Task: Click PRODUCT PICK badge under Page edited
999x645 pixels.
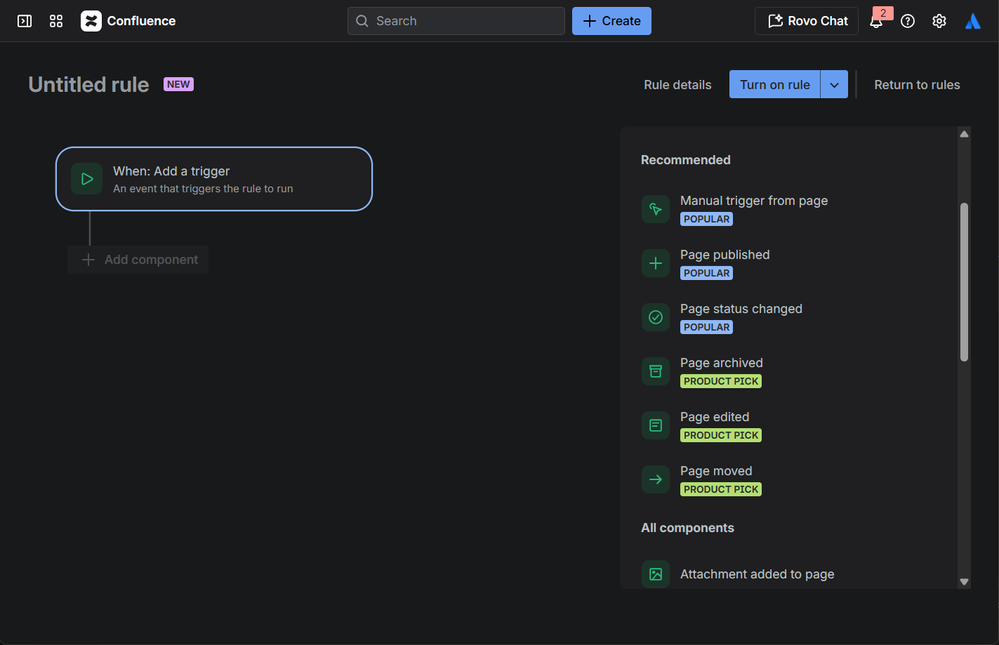Action: click(721, 435)
